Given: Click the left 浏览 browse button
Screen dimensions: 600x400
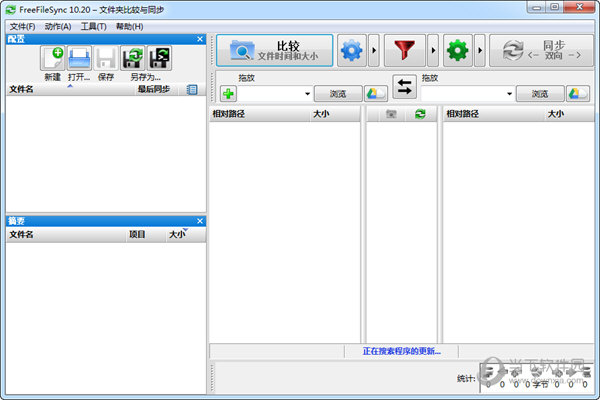Looking at the screenshot, I should 338,94.
